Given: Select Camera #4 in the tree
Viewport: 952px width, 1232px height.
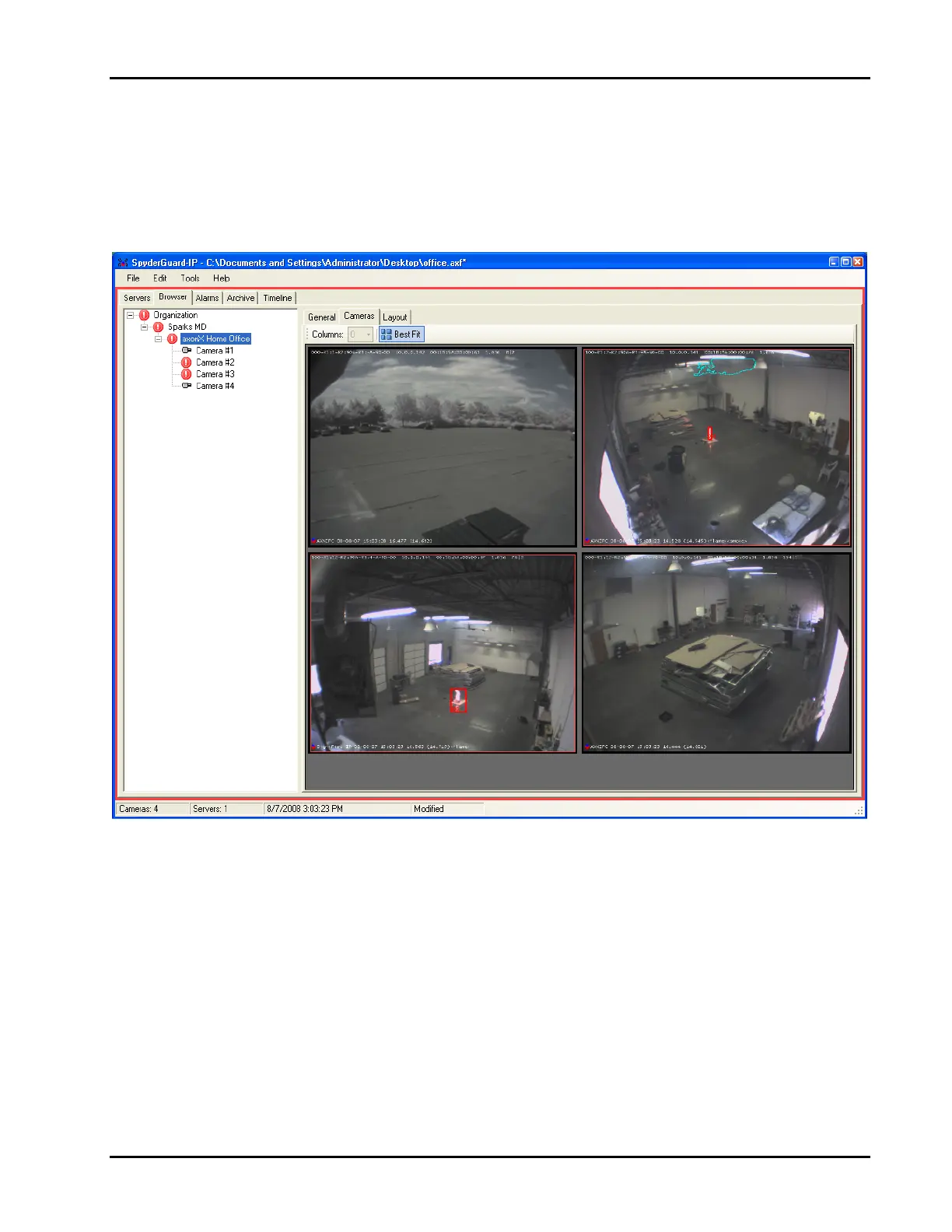Looking at the screenshot, I should click(x=215, y=386).
